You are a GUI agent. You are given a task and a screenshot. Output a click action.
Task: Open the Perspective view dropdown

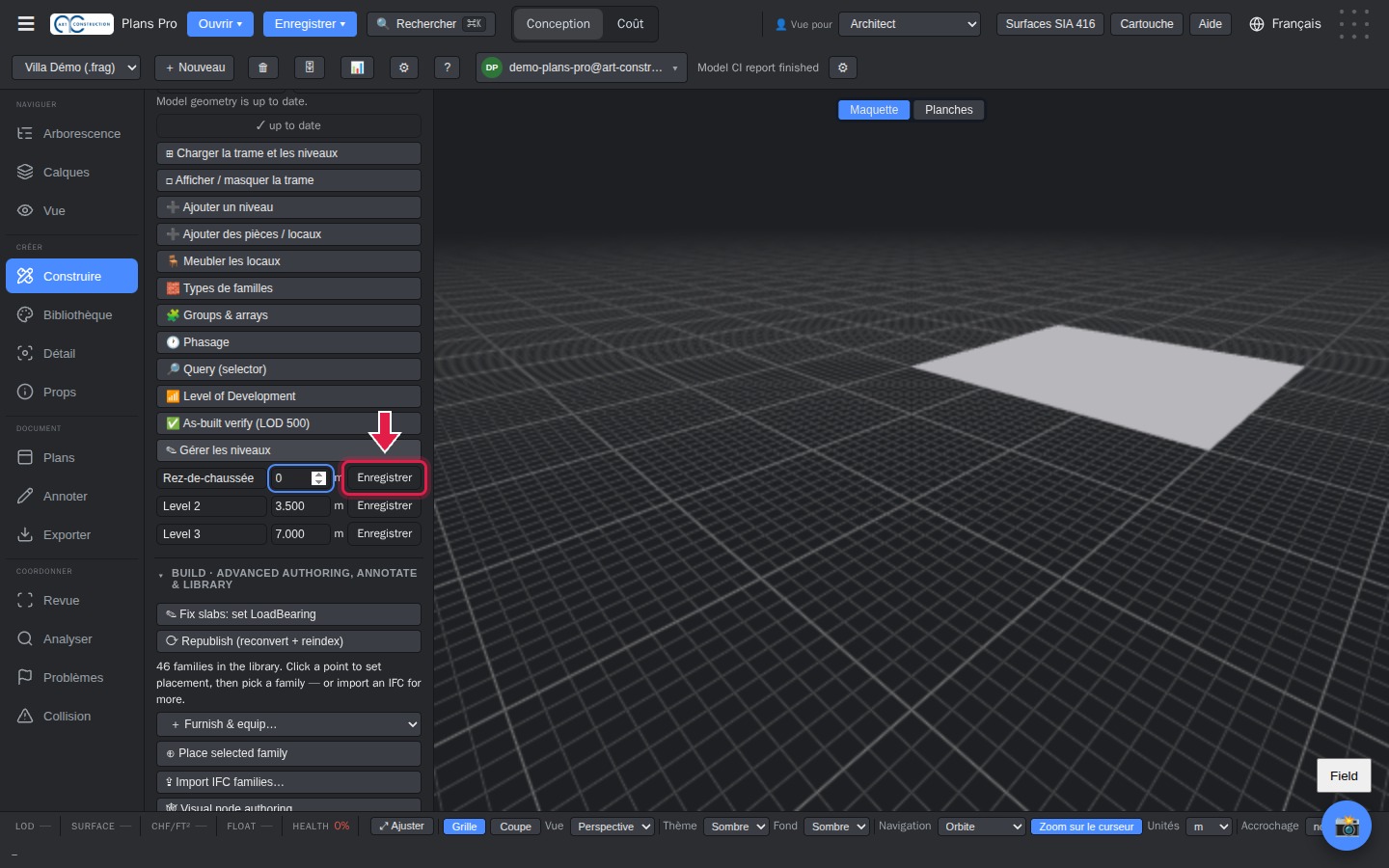coord(613,827)
